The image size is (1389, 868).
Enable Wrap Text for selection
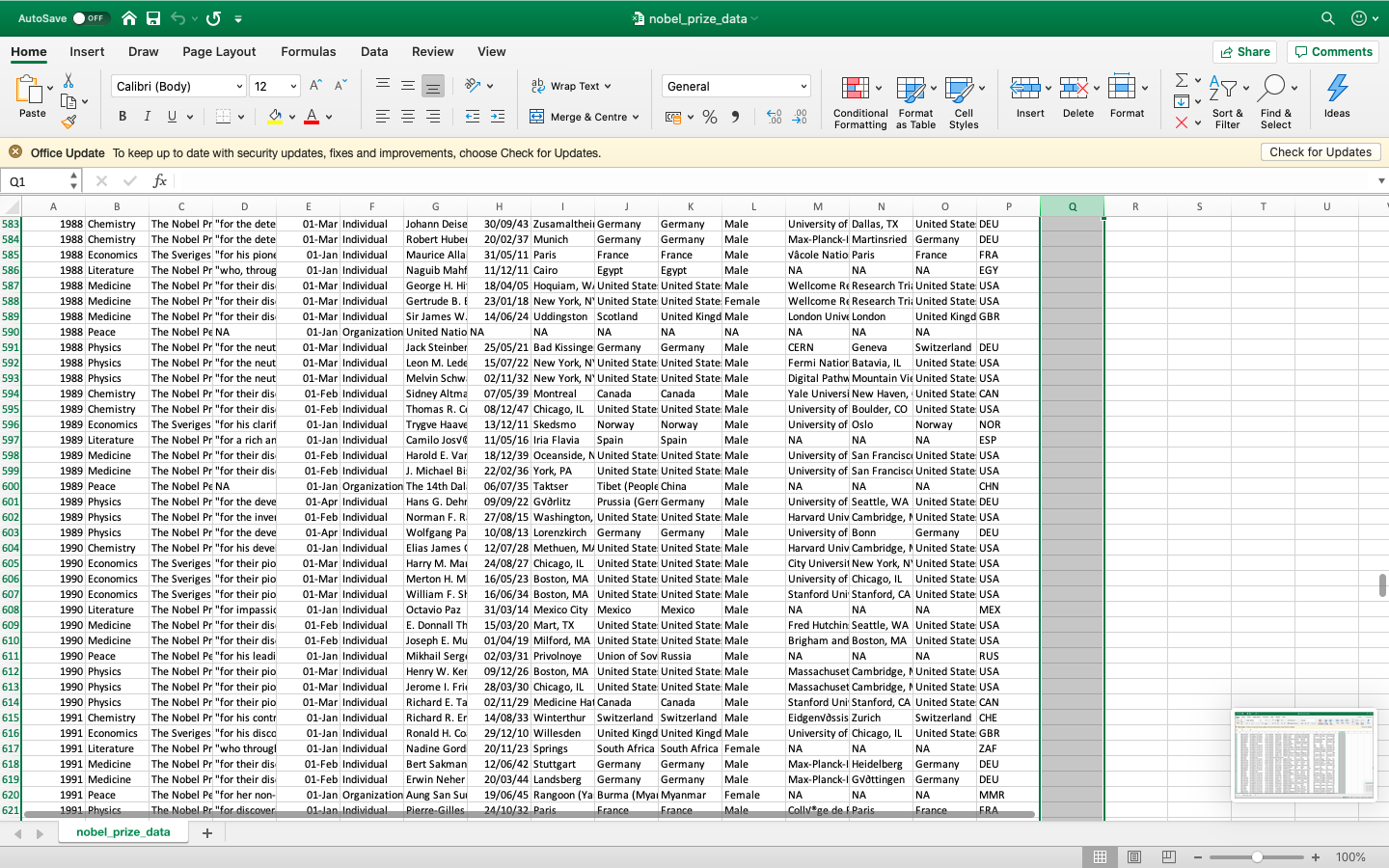pyautogui.click(x=571, y=86)
